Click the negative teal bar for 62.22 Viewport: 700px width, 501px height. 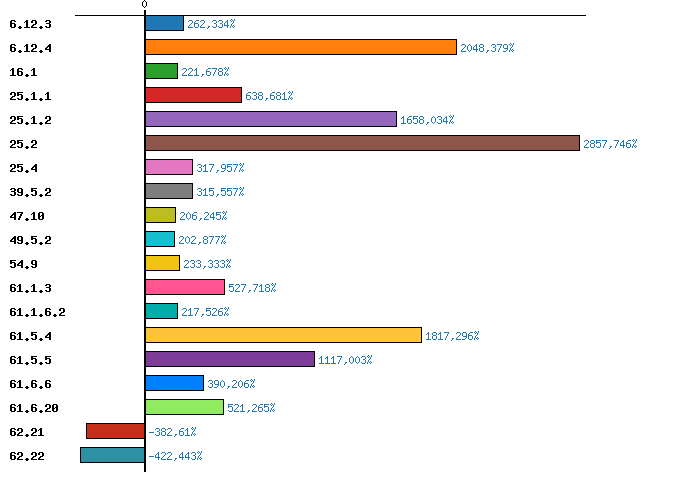click(x=112, y=455)
